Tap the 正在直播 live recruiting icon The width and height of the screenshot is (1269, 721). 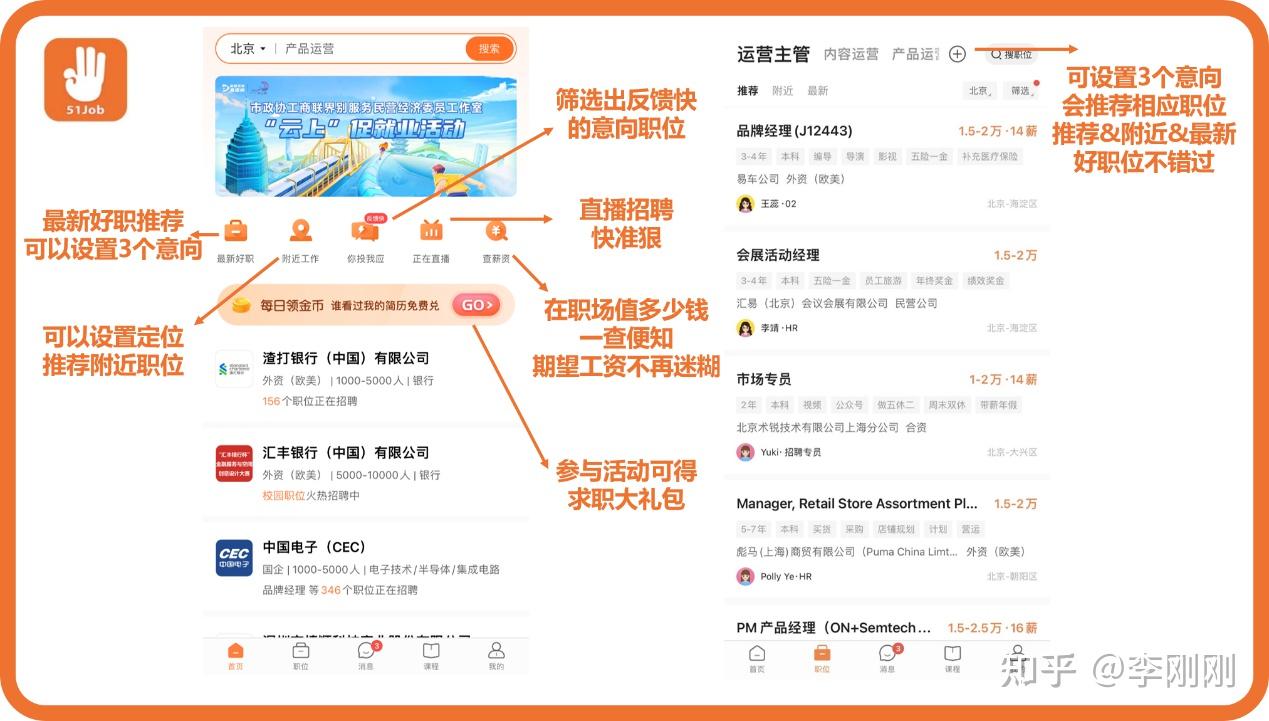pyautogui.click(x=431, y=230)
